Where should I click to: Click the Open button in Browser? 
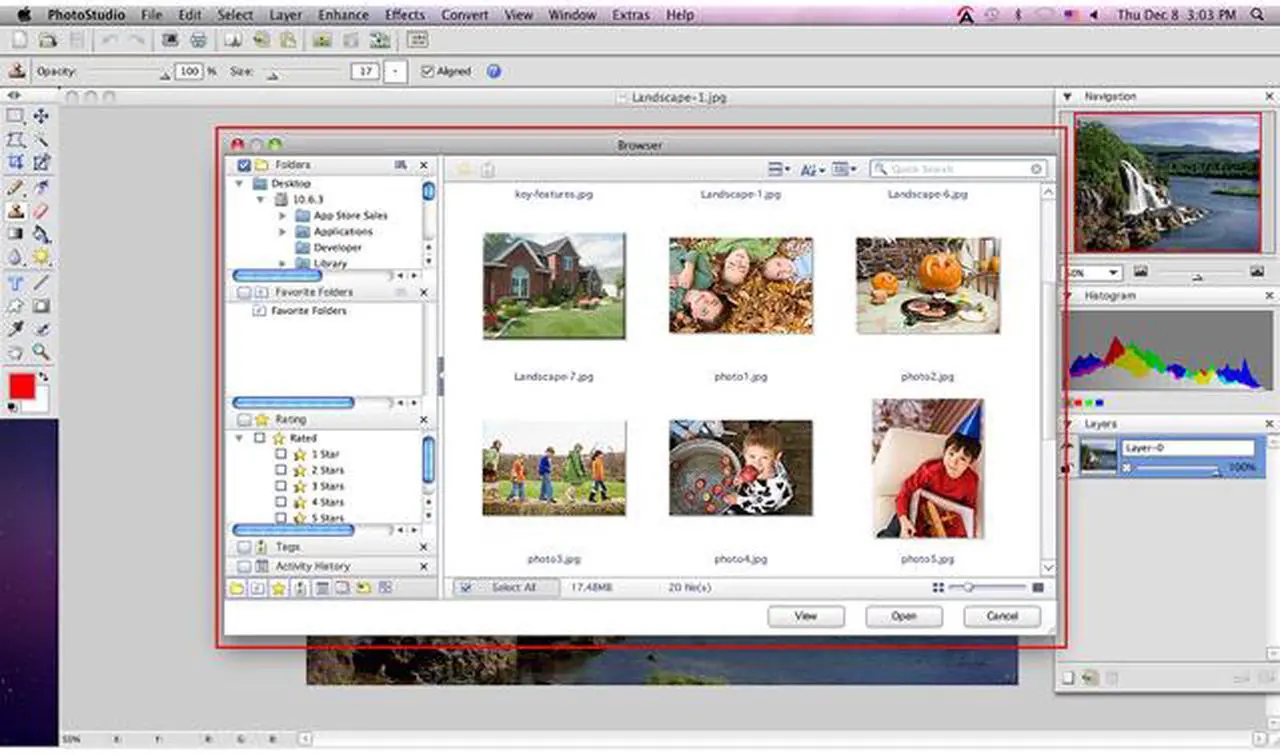click(903, 617)
